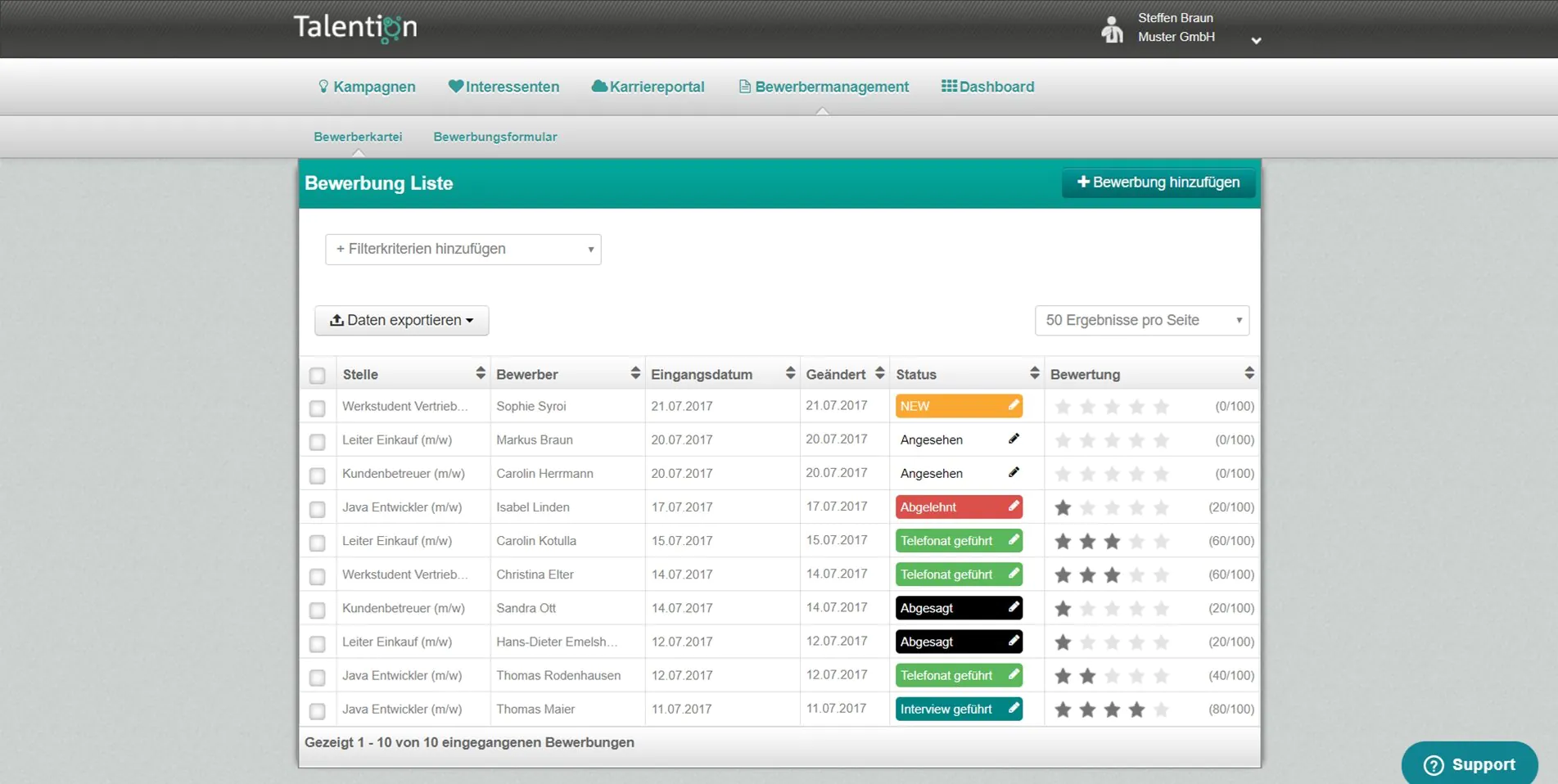1558x784 pixels.
Task: Check the Carolin Herrmann row checkbox
Action: [318, 475]
